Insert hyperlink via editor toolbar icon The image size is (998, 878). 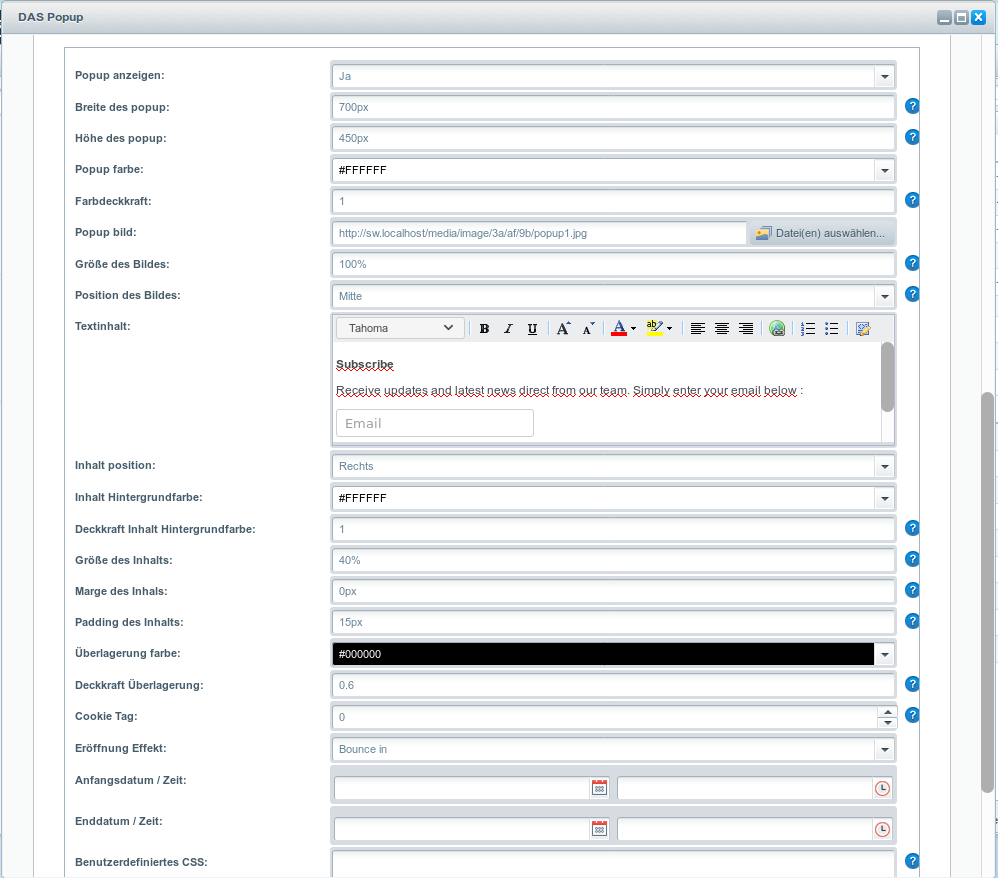pos(777,329)
